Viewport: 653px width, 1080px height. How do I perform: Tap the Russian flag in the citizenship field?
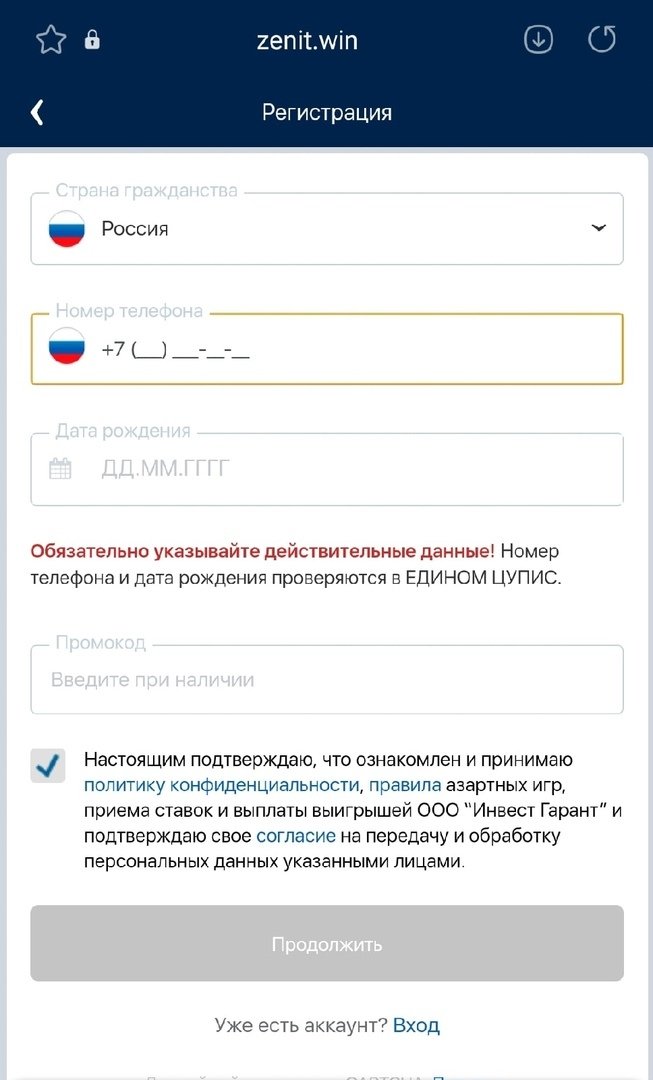tap(67, 229)
